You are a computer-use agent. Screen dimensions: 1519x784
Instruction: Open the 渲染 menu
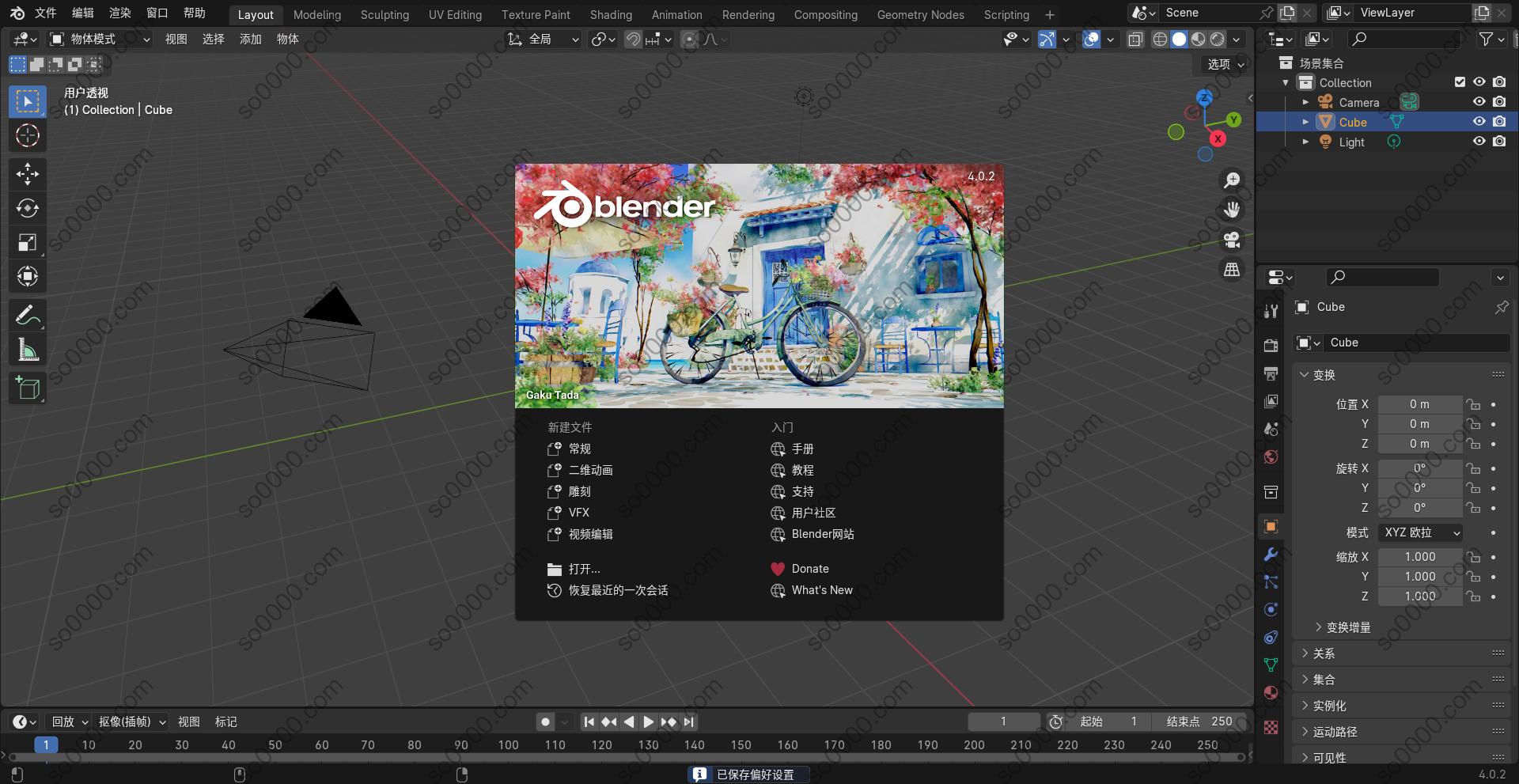[120, 13]
